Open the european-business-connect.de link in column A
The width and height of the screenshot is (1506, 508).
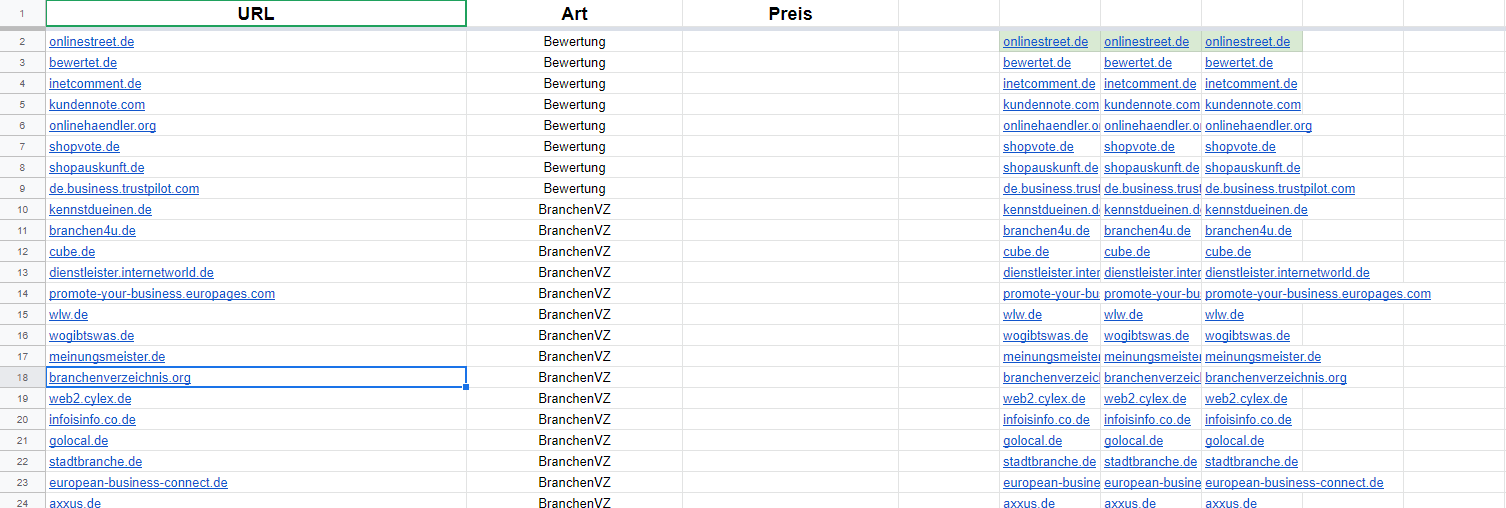[x=138, y=483]
